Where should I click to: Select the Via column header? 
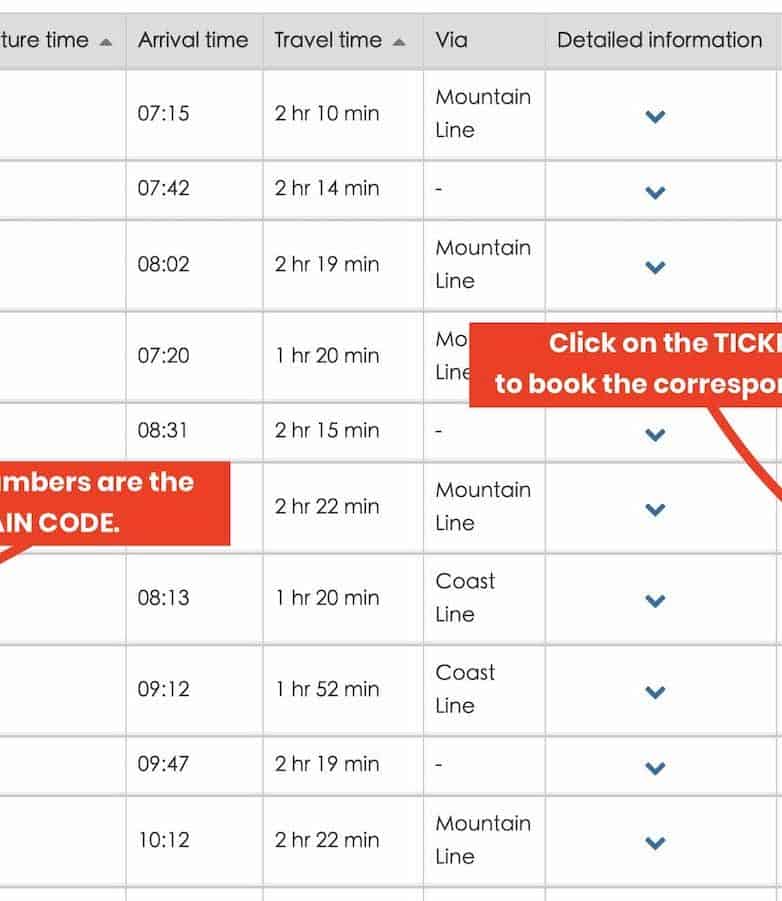coord(451,40)
